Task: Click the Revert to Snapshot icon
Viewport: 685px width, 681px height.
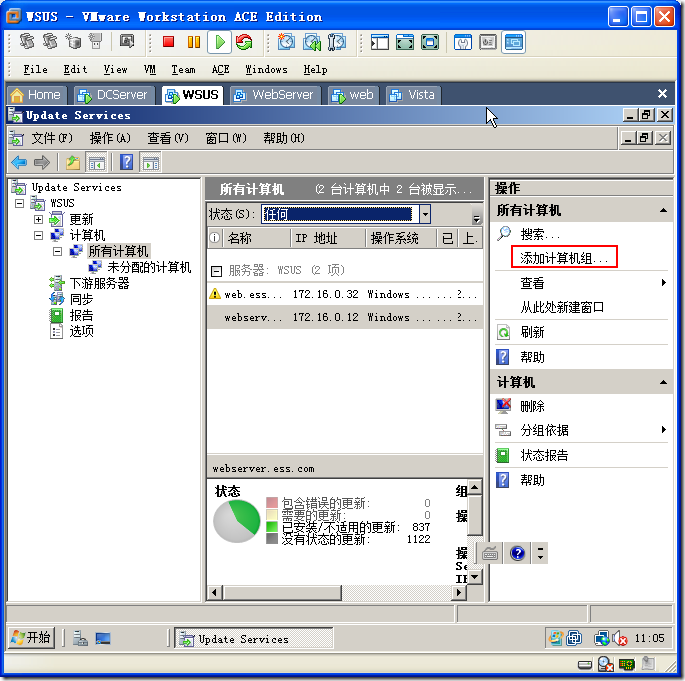Action: pyautogui.click(x=312, y=42)
